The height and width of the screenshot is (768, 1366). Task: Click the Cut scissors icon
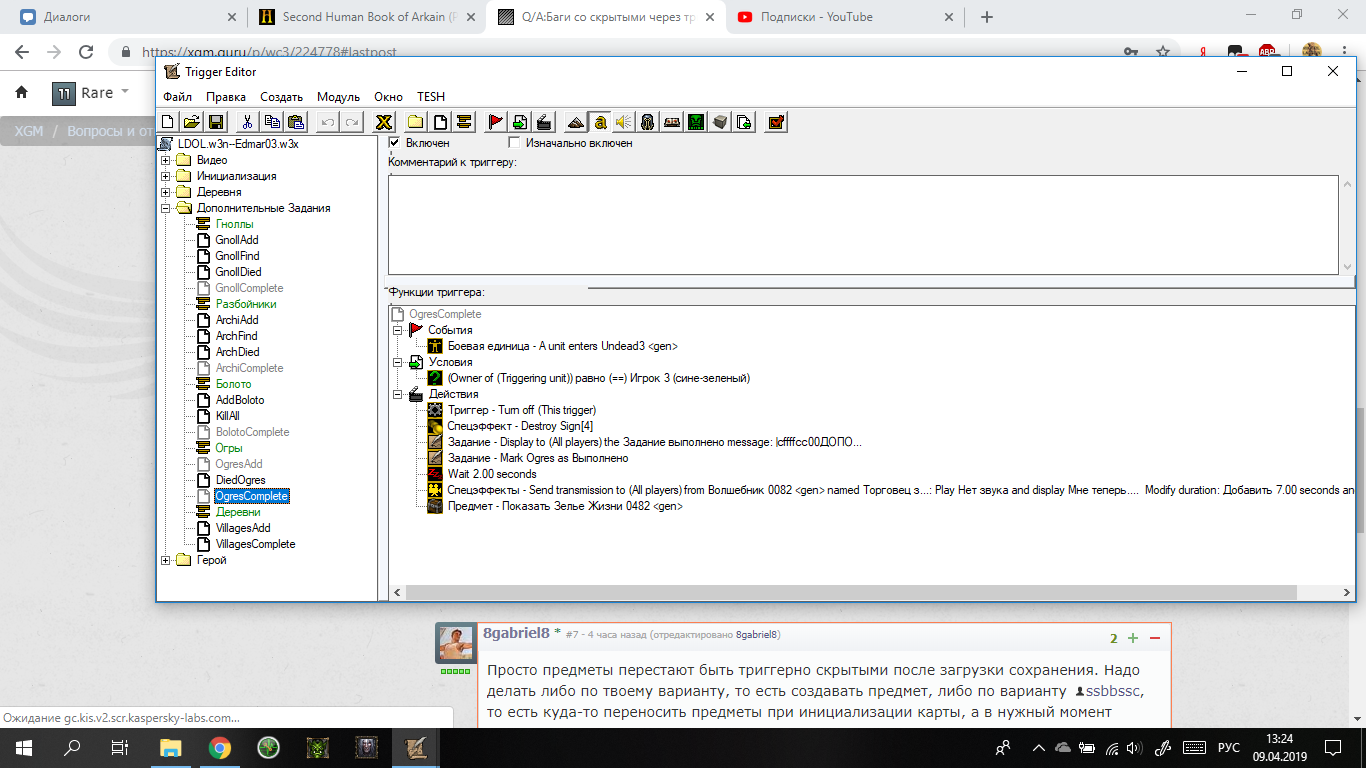[x=246, y=122]
